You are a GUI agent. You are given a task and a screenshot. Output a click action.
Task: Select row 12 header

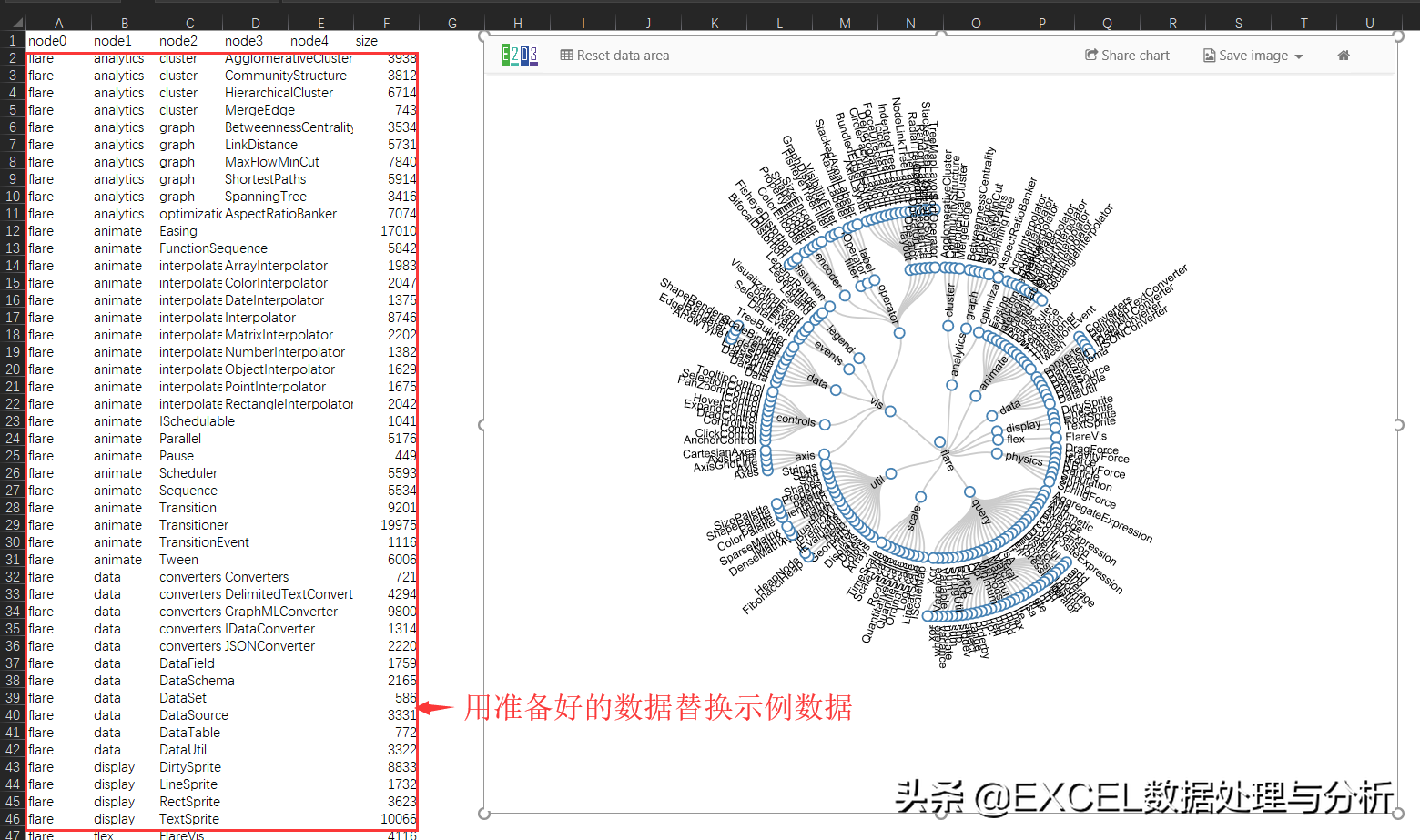tap(13, 231)
